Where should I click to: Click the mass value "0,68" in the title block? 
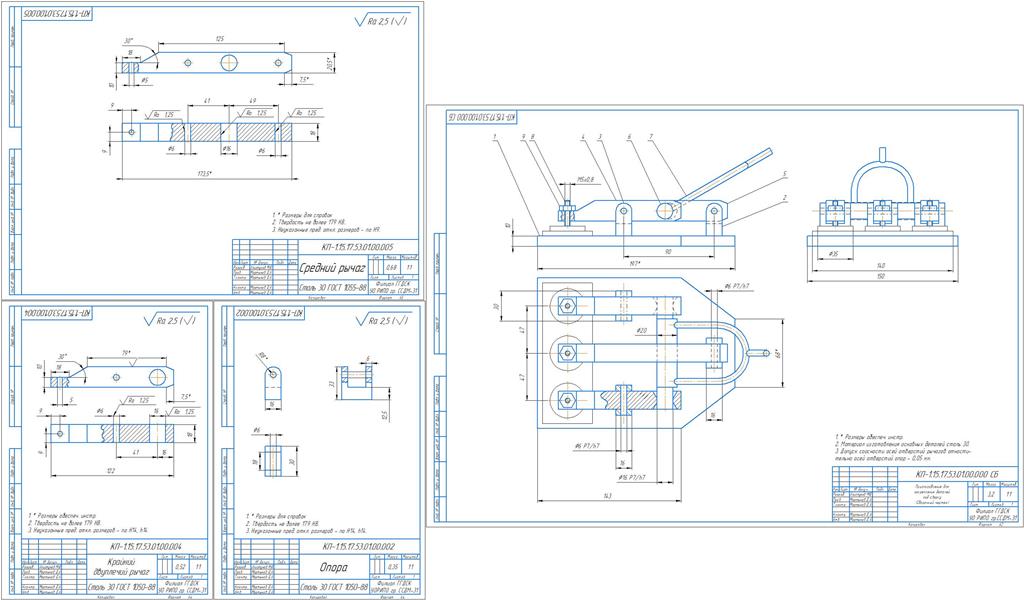click(391, 267)
